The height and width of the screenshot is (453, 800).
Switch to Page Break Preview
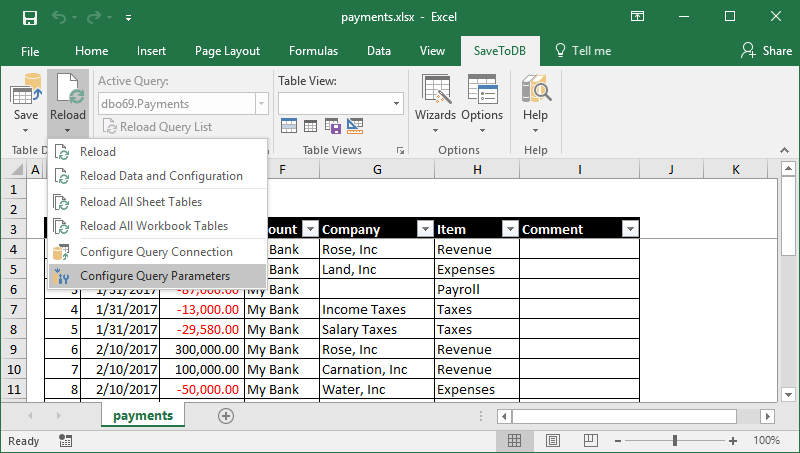591,440
